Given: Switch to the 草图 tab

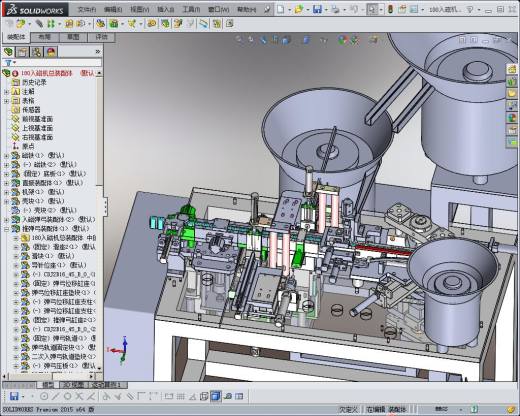Looking at the screenshot, I should click(73, 37).
